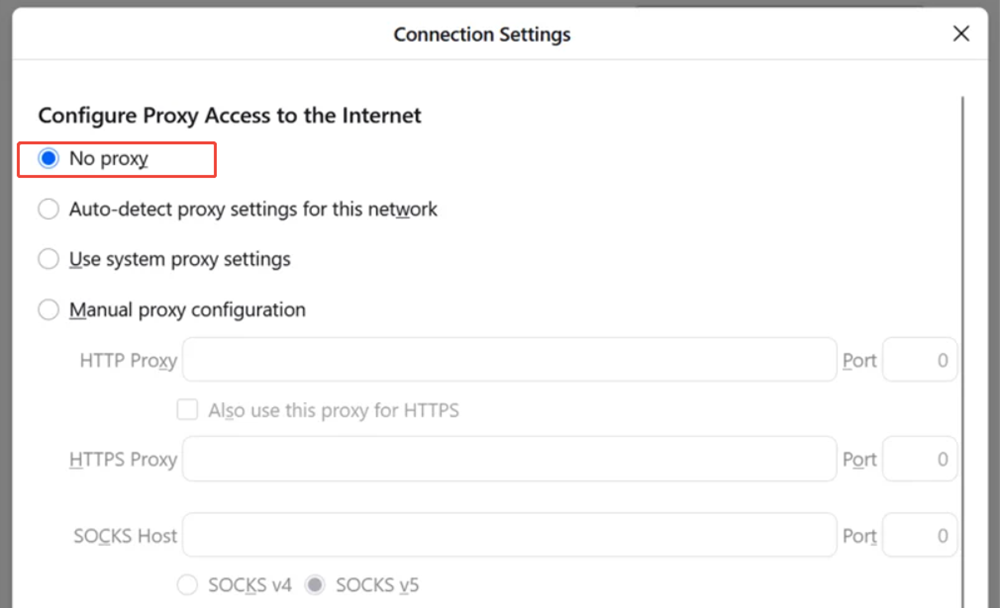Select the SOCKS v5 option
1000x608 pixels.
314,585
